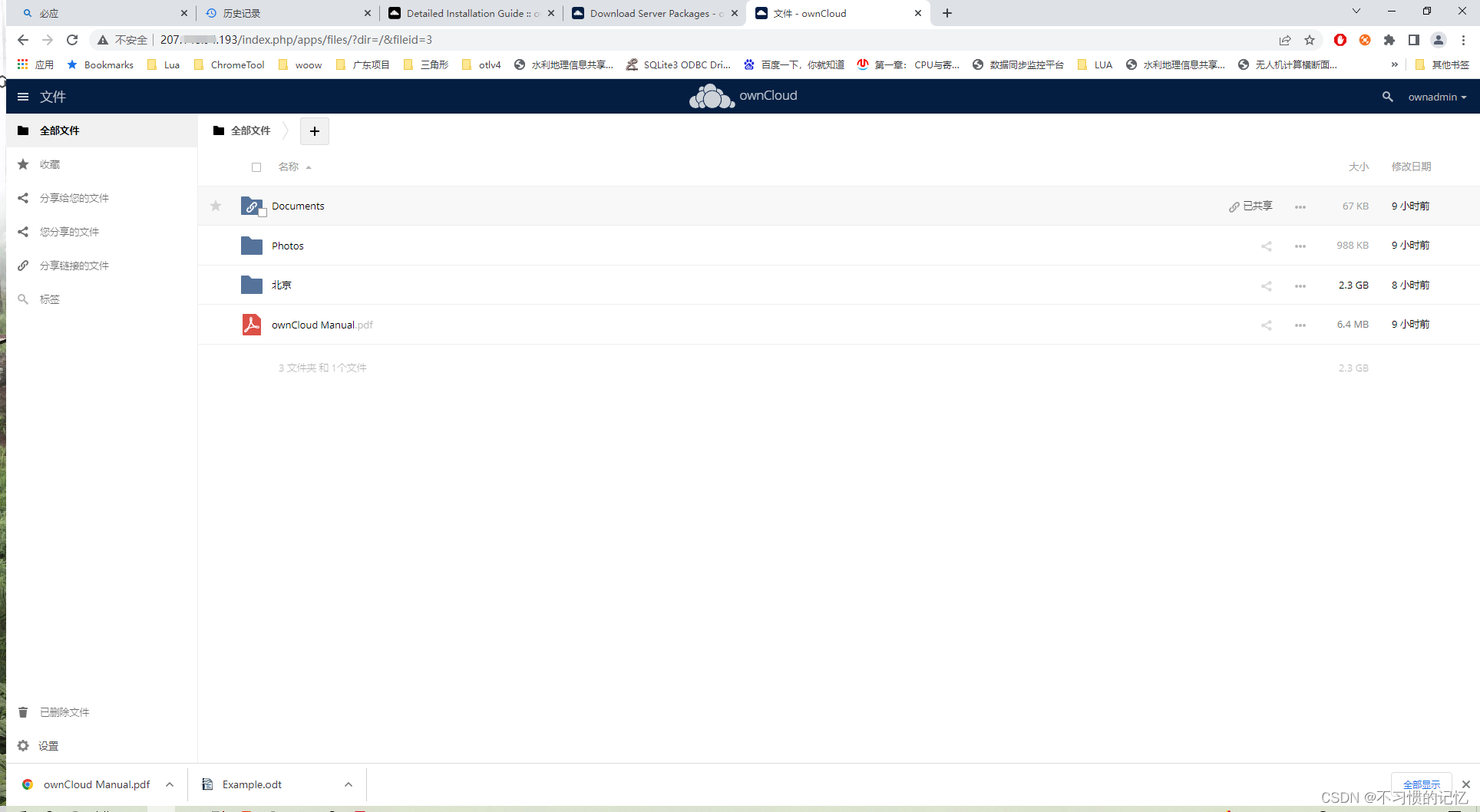Expand options for ownCloud Manual.pdf download
The image size is (1480, 812).
click(170, 784)
